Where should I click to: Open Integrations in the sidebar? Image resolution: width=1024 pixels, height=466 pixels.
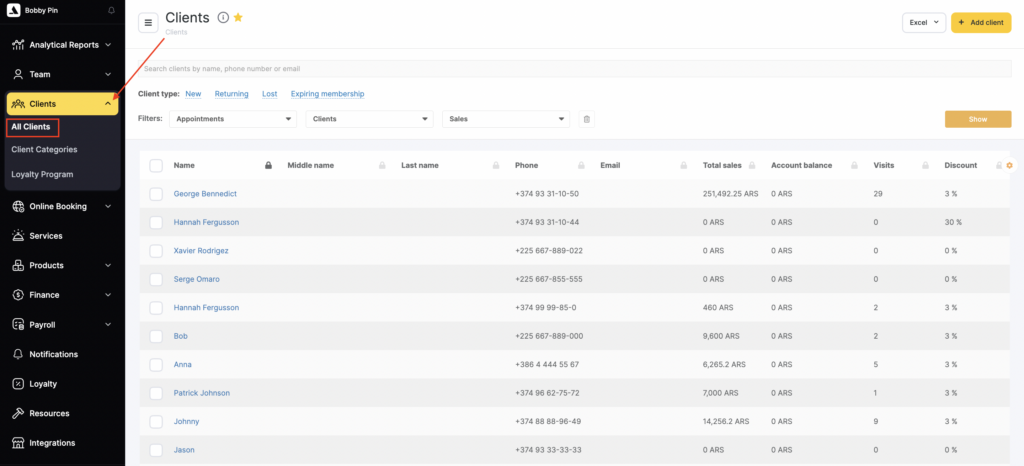tap(52, 443)
